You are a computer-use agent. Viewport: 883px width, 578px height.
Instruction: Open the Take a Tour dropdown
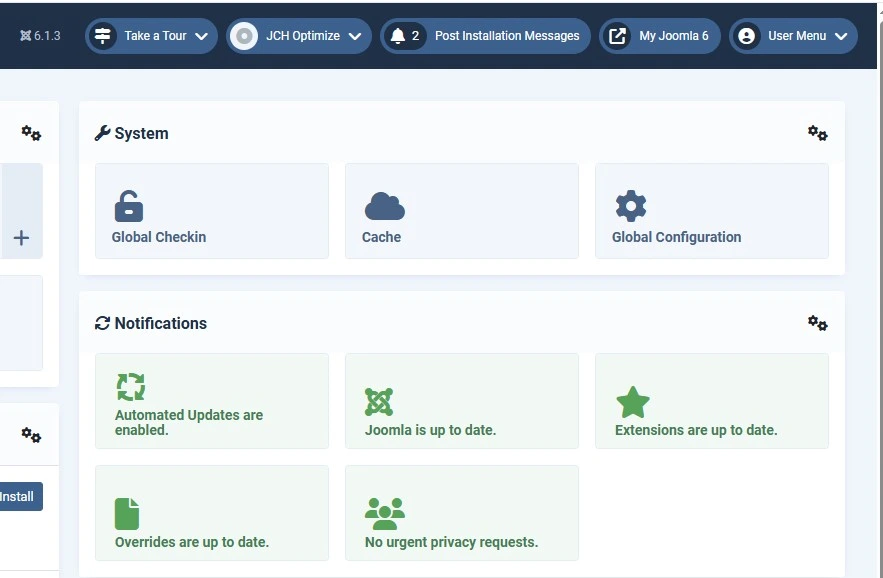(151, 36)
